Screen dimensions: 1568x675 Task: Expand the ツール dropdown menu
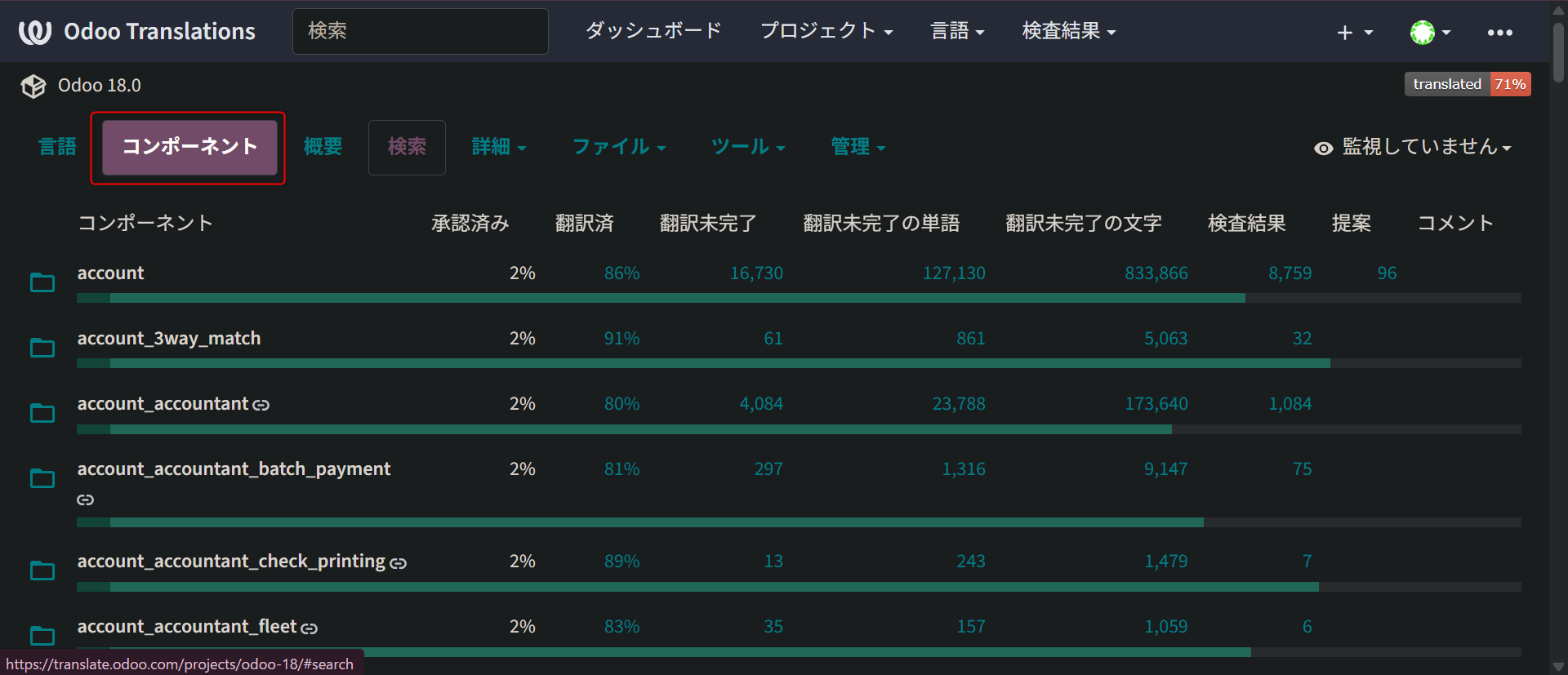(748, 147)
